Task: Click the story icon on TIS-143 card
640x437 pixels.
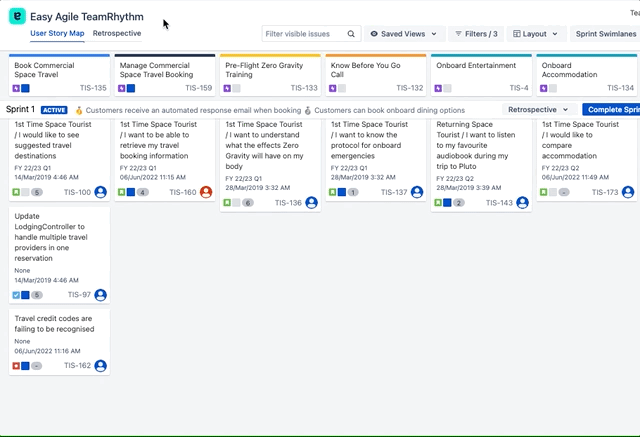Action: [437, 203]
